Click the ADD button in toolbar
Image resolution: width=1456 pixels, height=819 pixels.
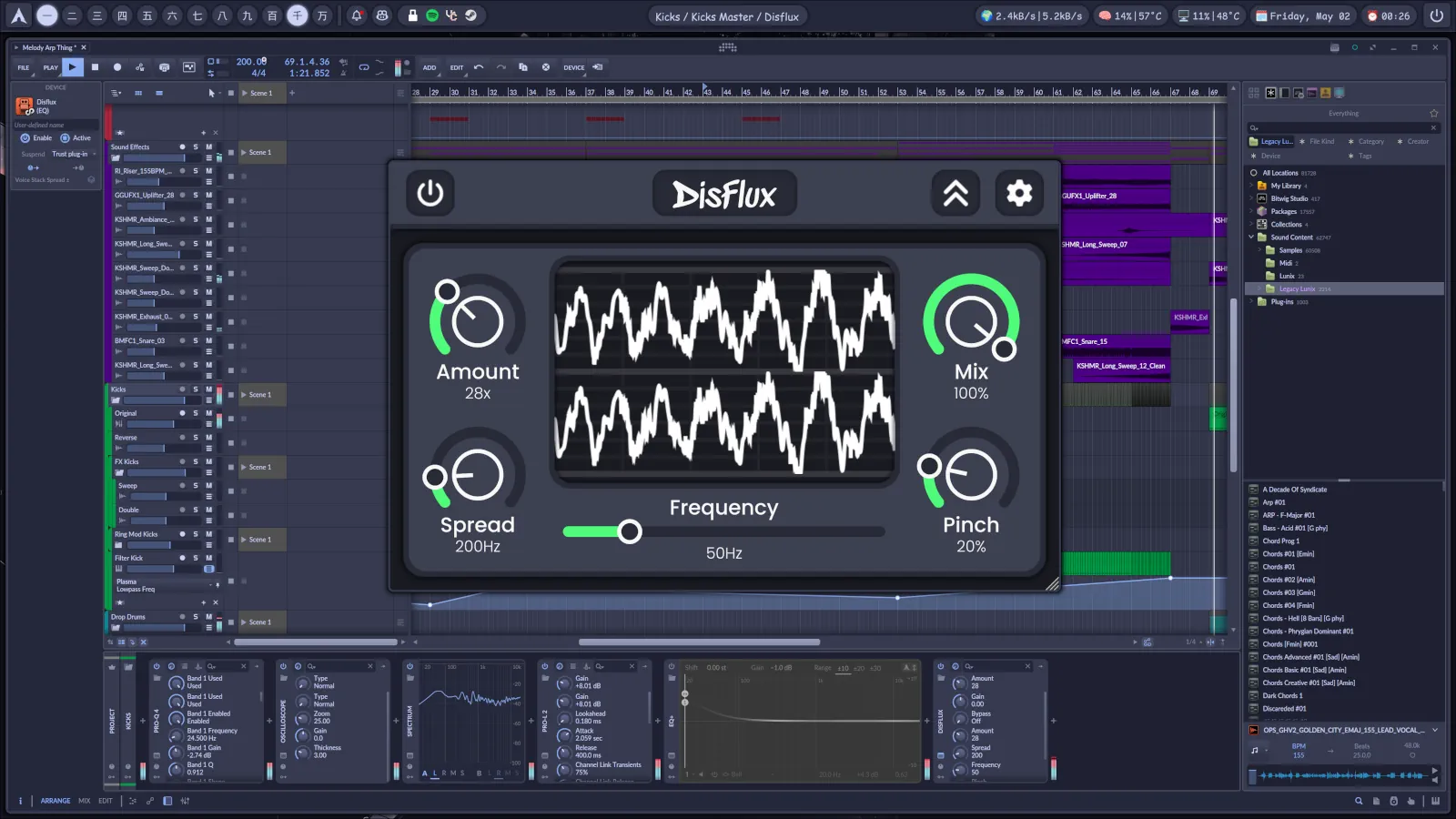[430, 67]
